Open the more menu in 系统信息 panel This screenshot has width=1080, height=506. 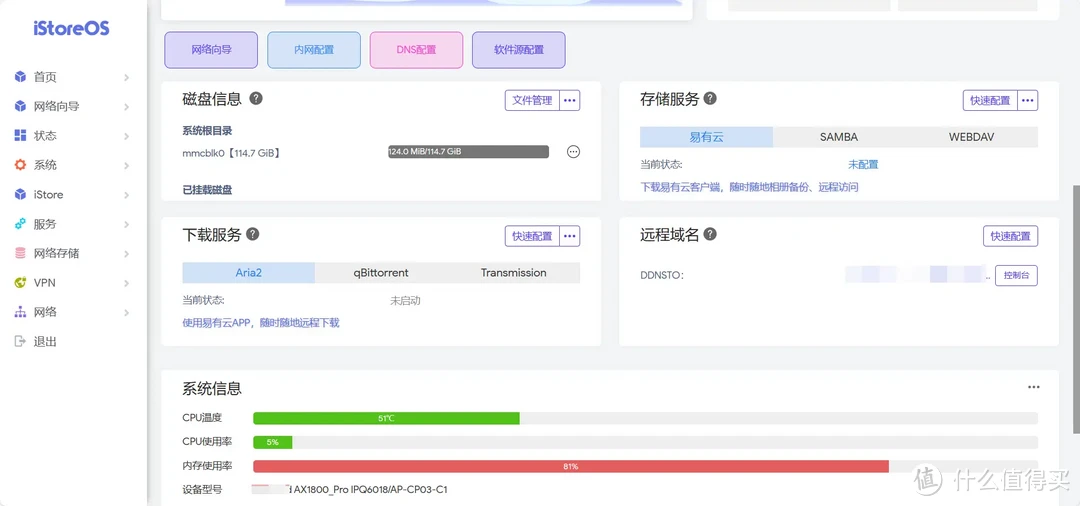(x=1034, y=388)
